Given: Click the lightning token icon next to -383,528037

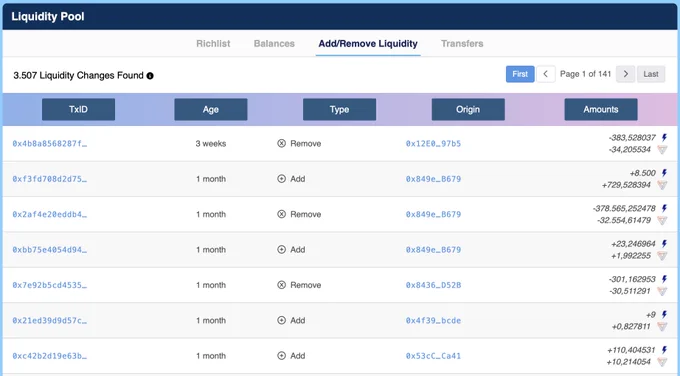Looking at the screenshot, I should pos(664,137).
